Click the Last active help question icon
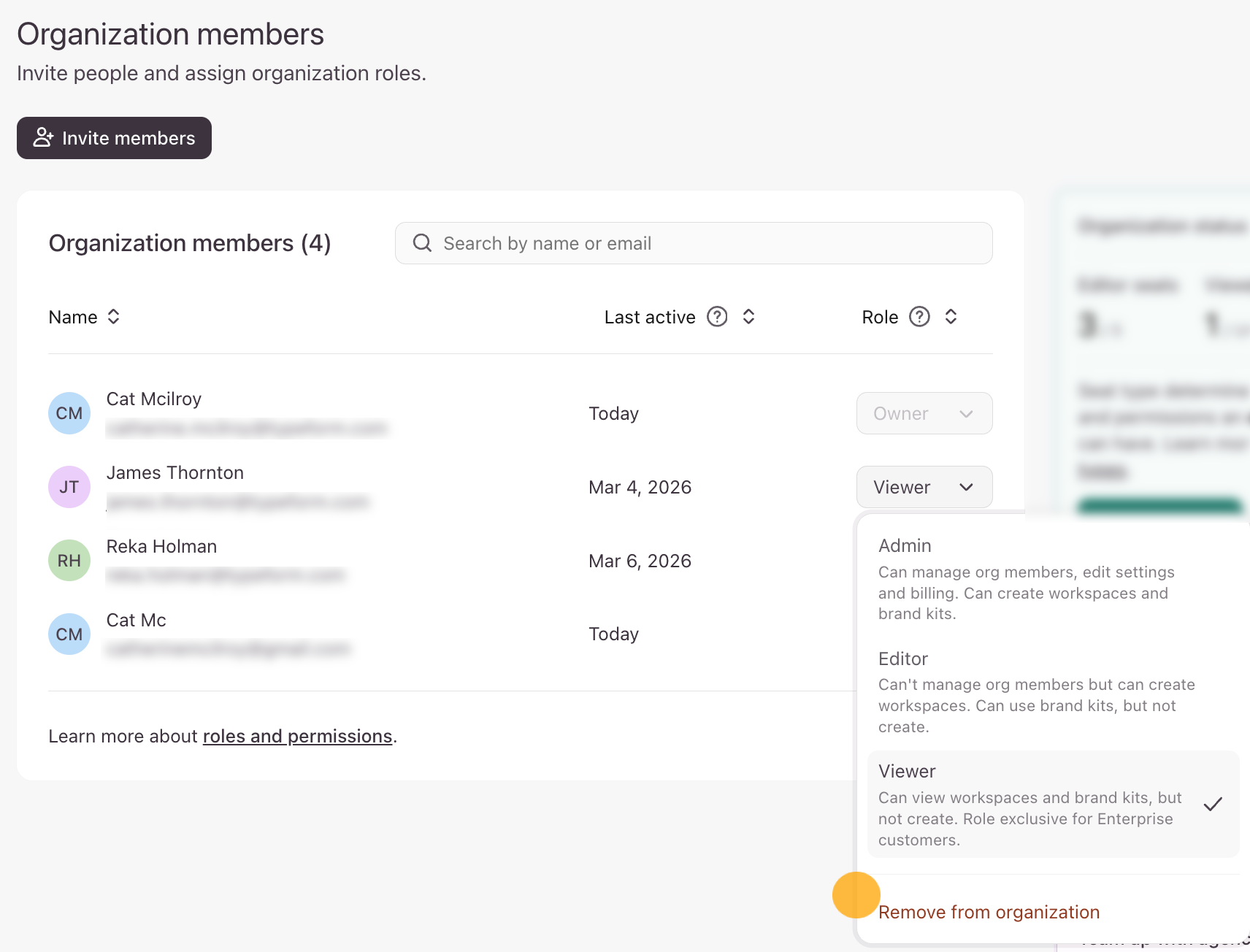The height and width of the screenshot is (952, 1250). point(717,317)
